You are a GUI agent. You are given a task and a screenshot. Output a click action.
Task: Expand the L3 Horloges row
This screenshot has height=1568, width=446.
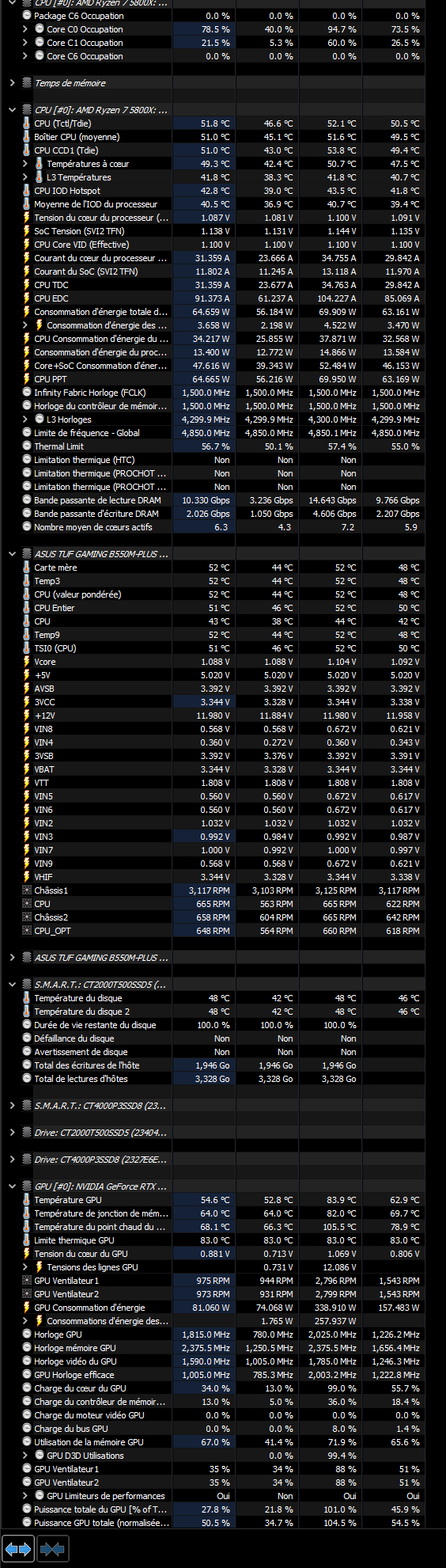point(25,420)
